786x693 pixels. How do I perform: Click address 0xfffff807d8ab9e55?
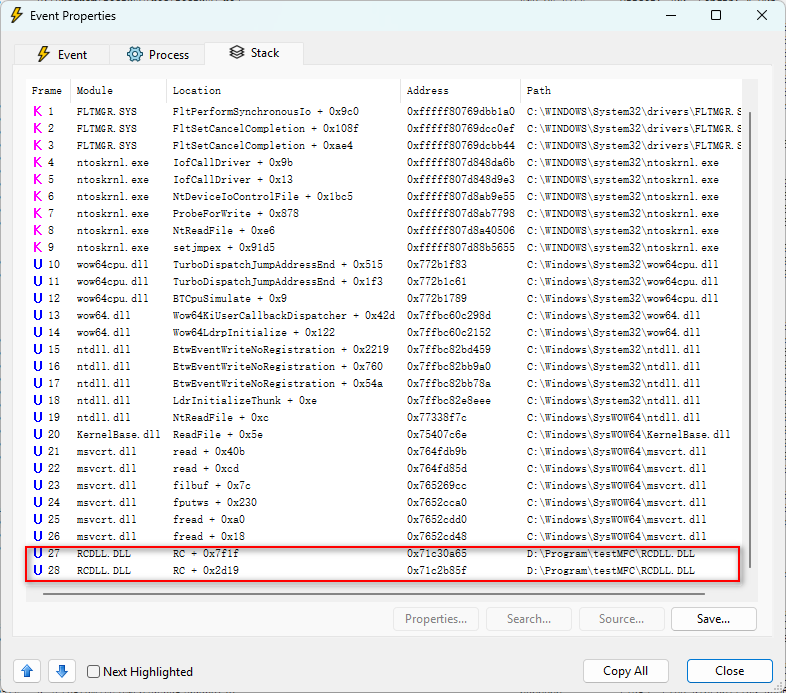click(x=461, y=197)
